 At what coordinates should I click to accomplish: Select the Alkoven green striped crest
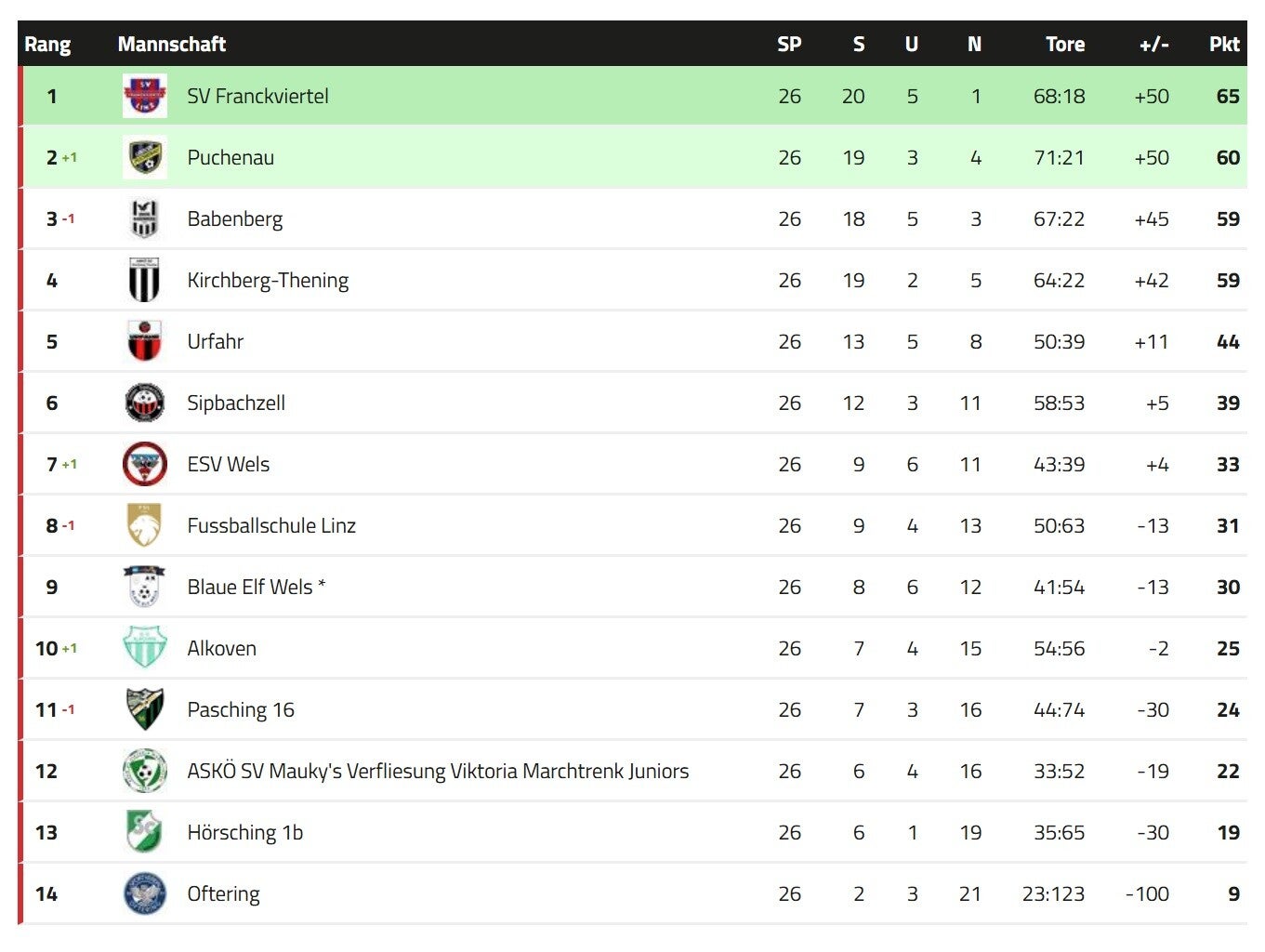(x=144, y=648)
